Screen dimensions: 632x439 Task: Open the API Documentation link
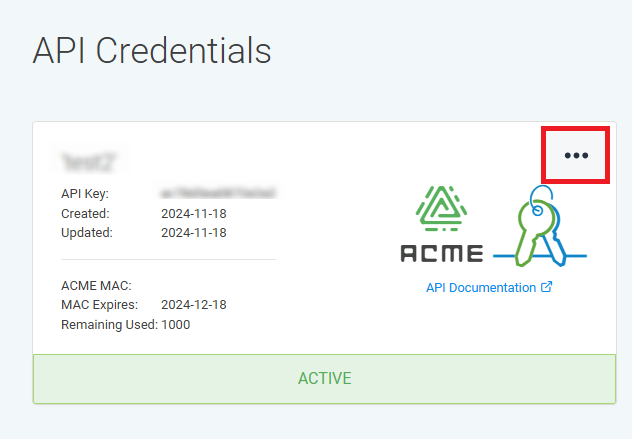click(x=480, y=288)
